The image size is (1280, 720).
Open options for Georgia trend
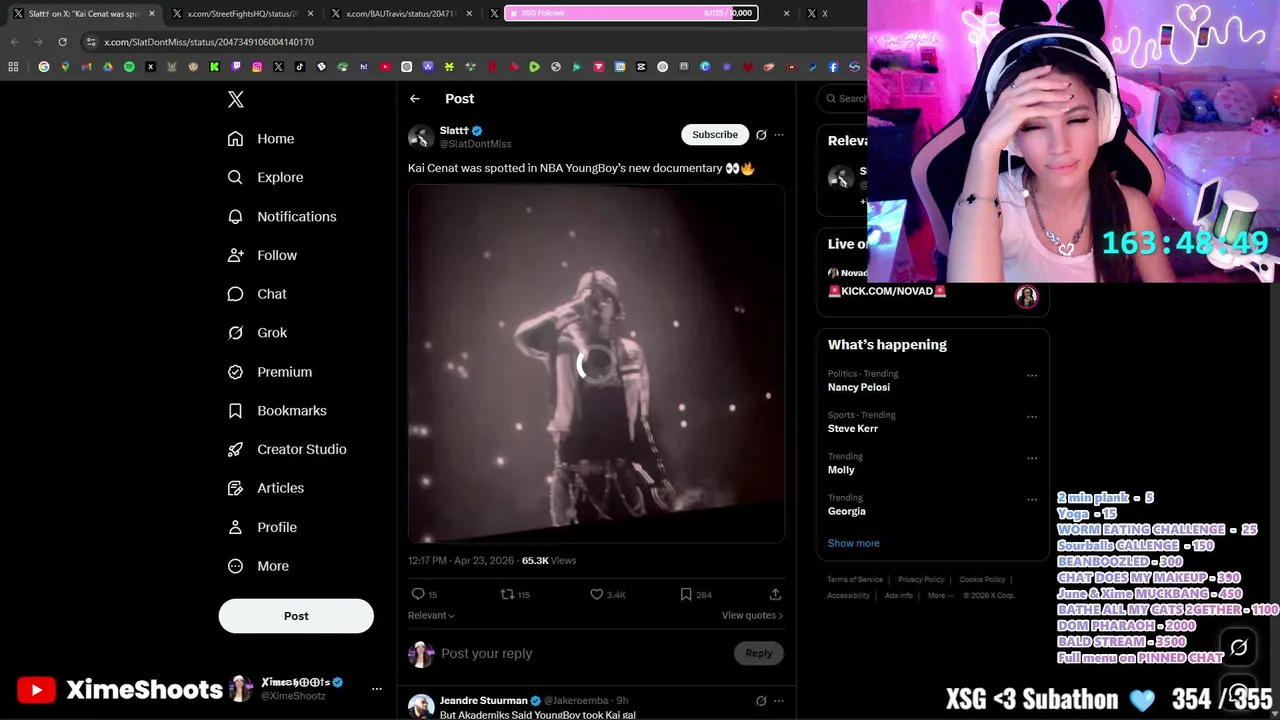1032,499
